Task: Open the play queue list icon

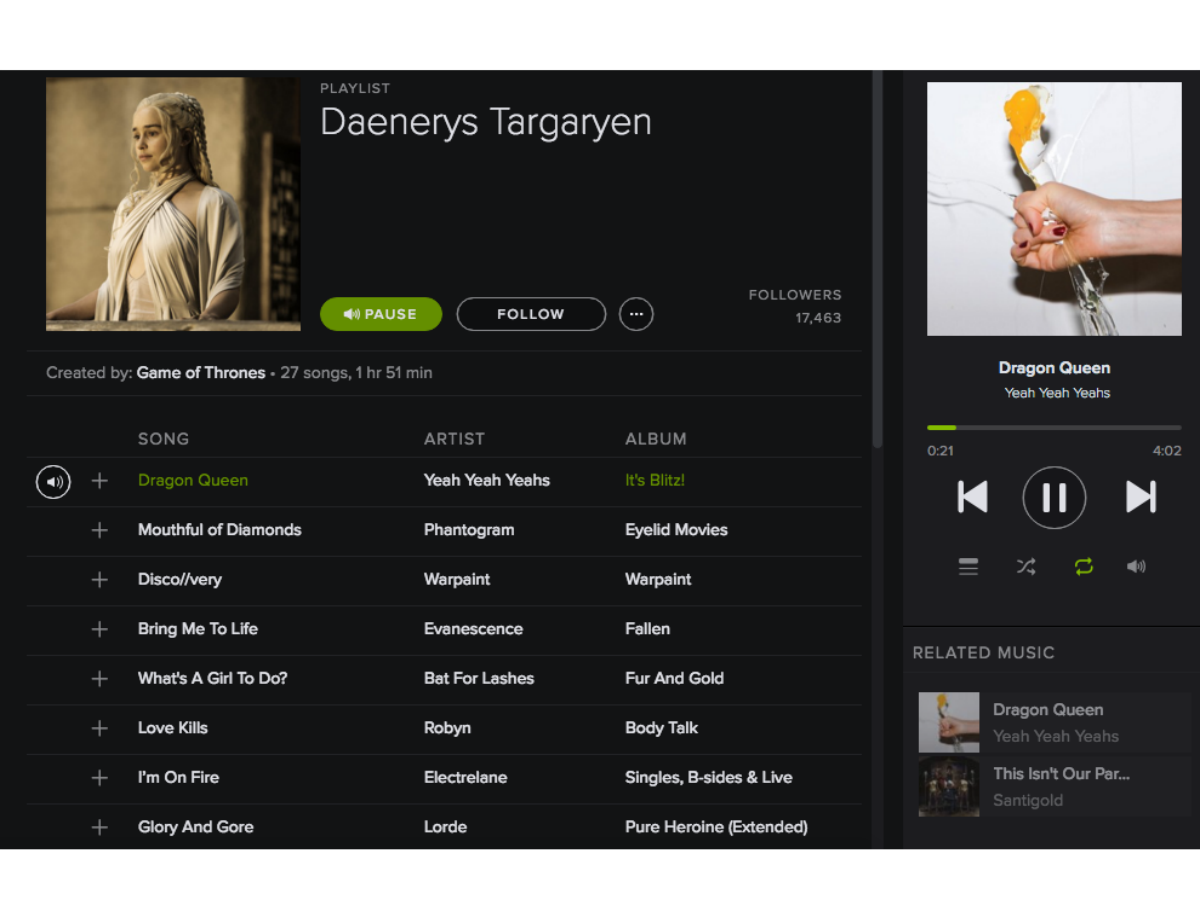Action: pos(968,567)
